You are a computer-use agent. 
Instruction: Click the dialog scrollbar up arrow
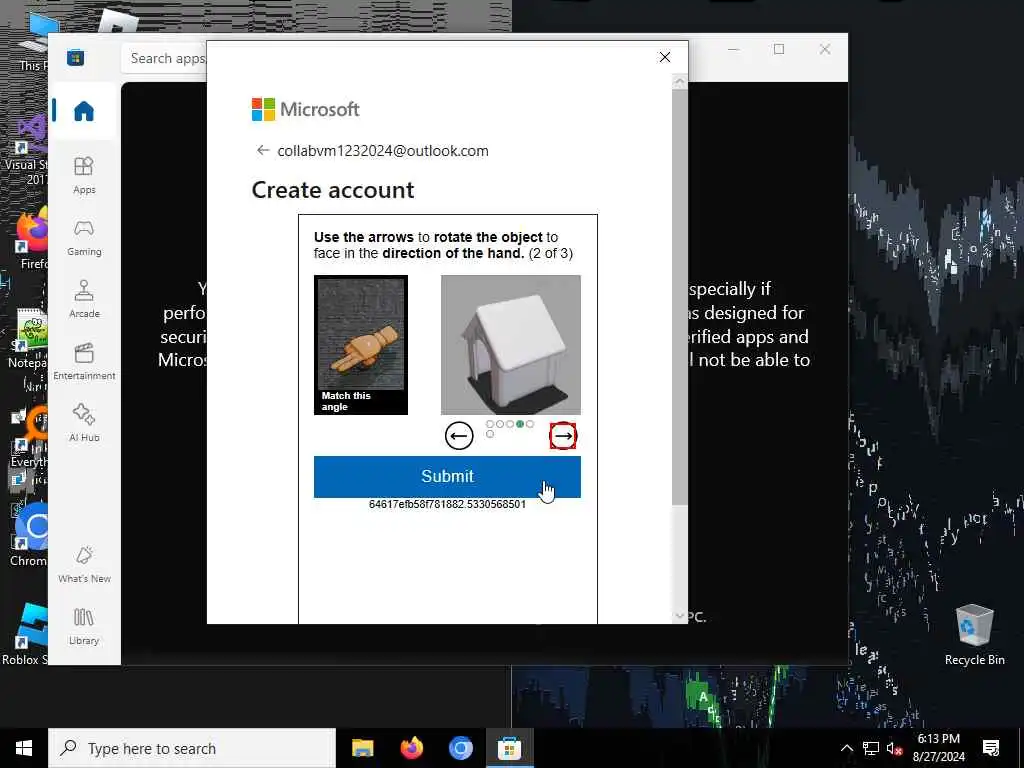pyautogui.click(x=679, y=82)
